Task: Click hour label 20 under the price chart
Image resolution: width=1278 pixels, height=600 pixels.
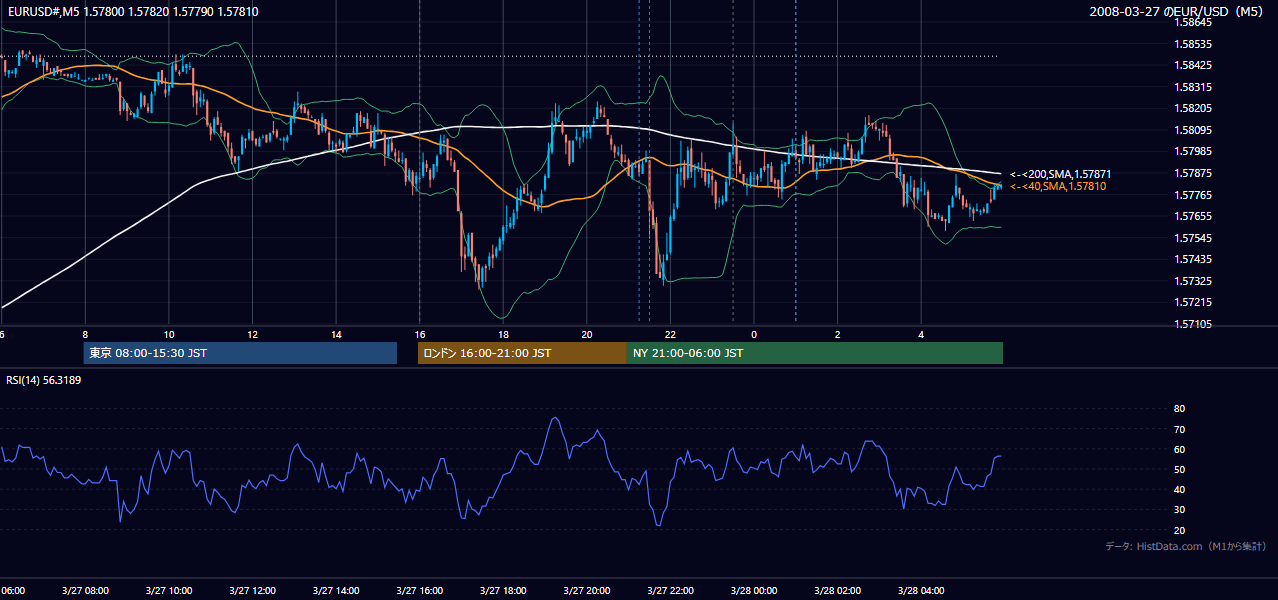Action: [587, 335]
